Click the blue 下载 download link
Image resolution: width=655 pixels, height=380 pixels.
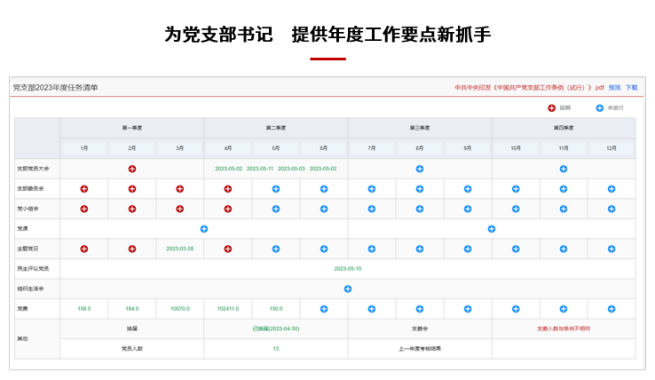click(632, 88)
